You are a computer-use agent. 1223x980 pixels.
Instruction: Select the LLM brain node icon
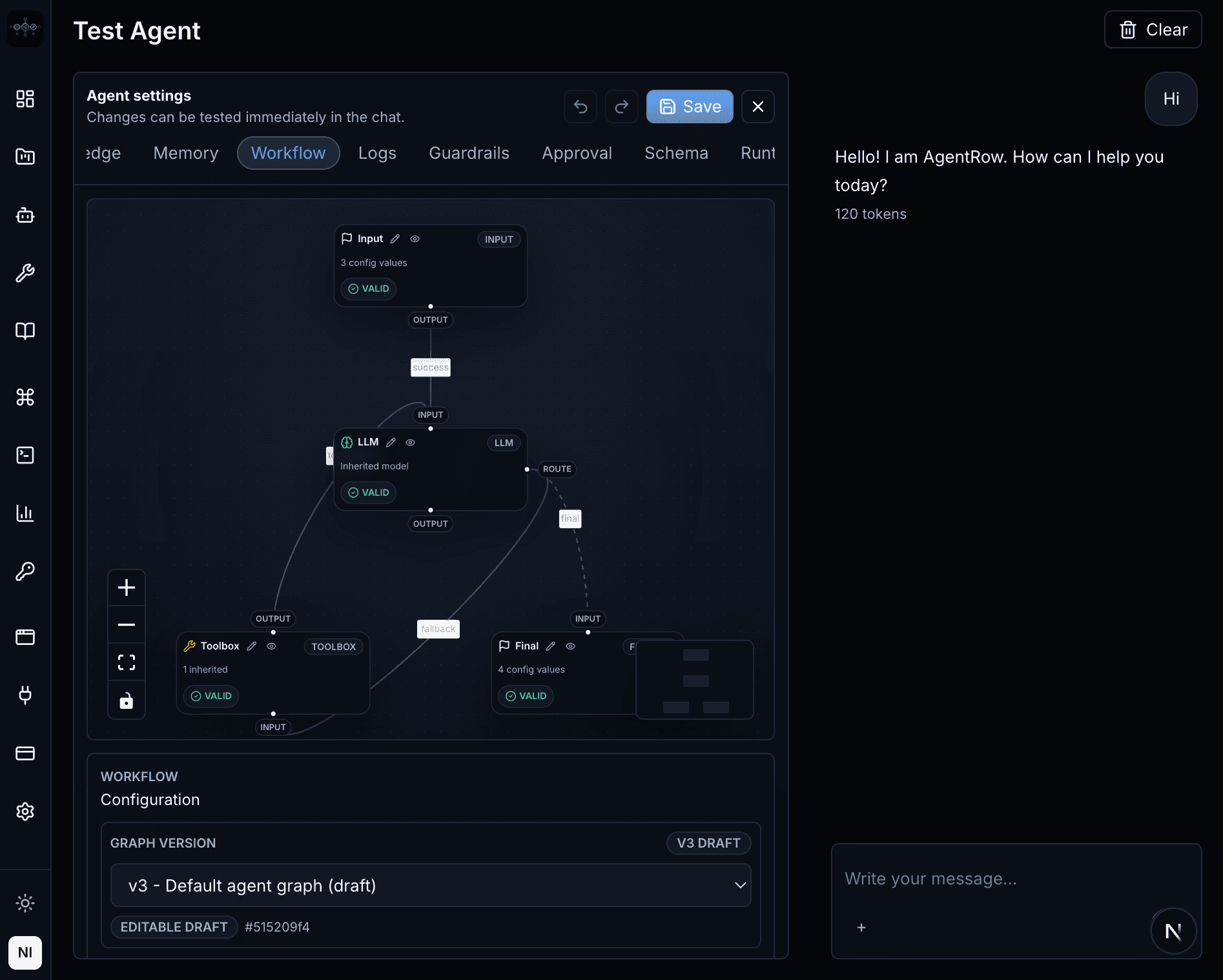coord(347,442)
